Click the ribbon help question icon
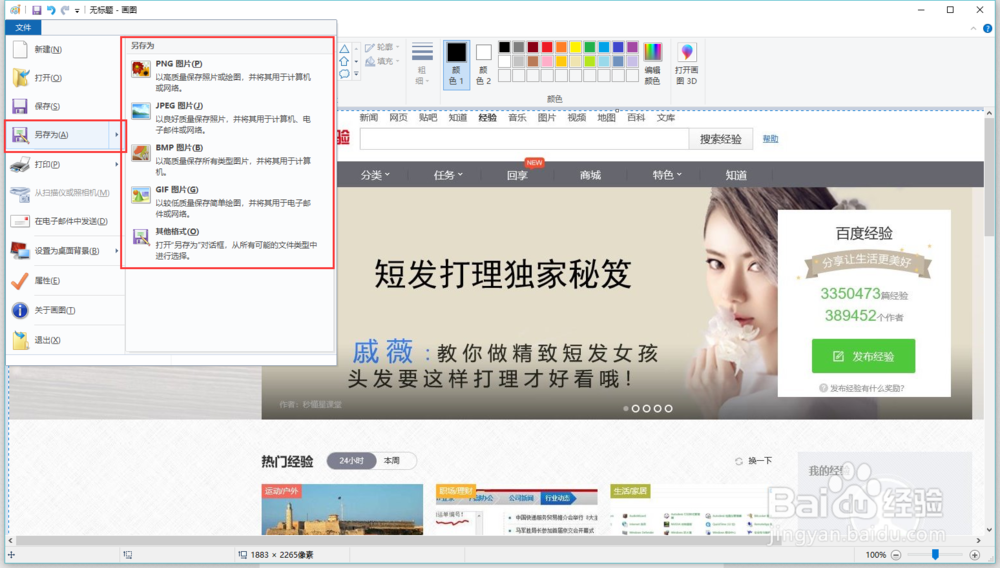 (988, 28)
